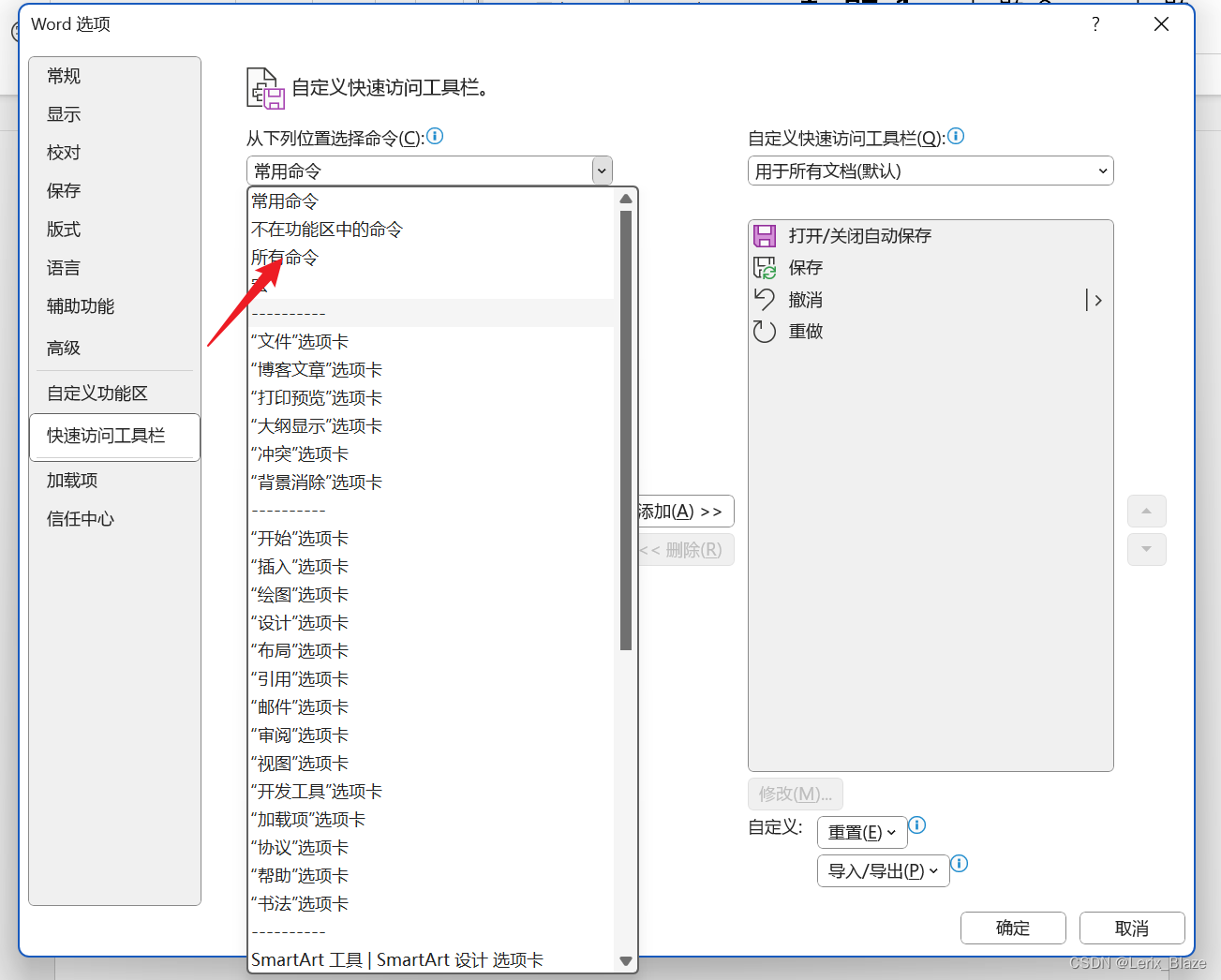Click the dropdown list scroll up arrow
The image size is (1221, 980).
(626, 199)
